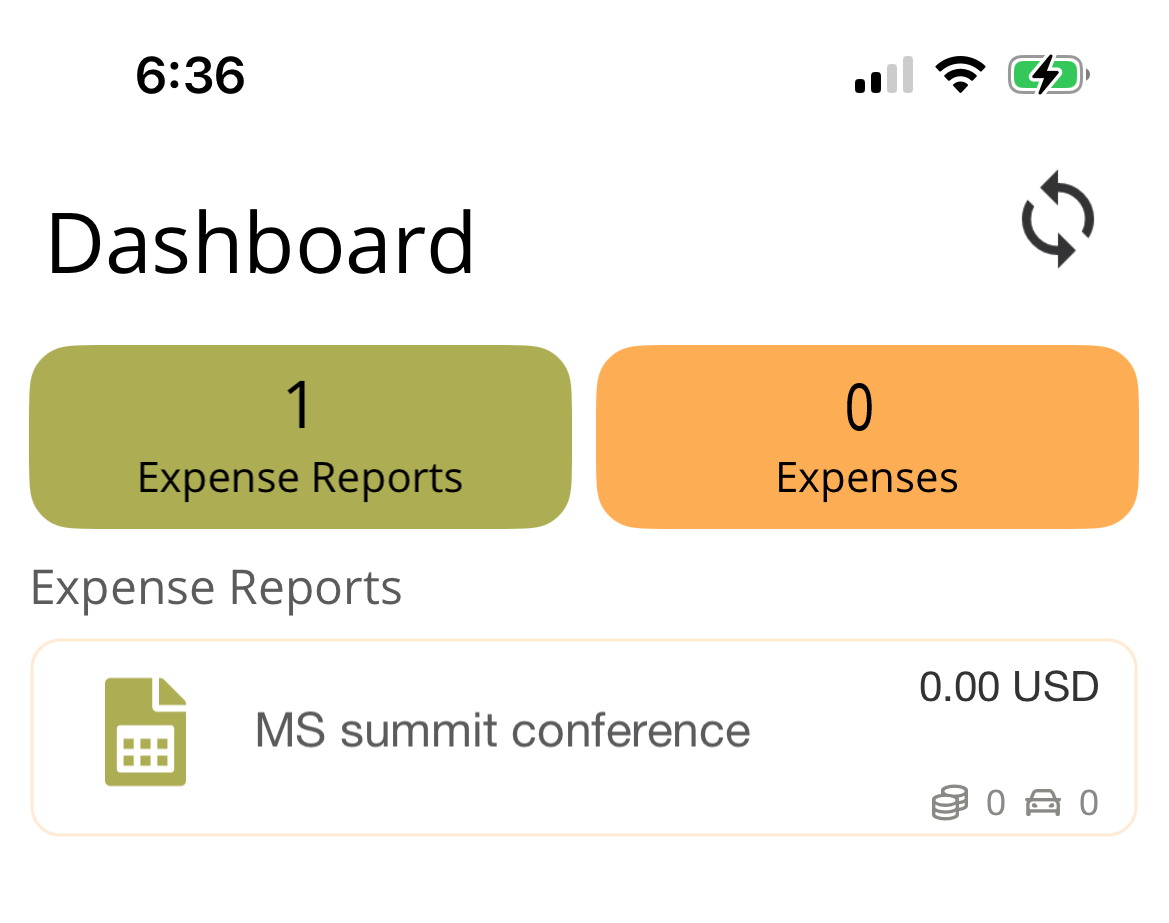Tap the car mileage icon
Viewport: 1169px width, 923px height.
click(1043, 802)
